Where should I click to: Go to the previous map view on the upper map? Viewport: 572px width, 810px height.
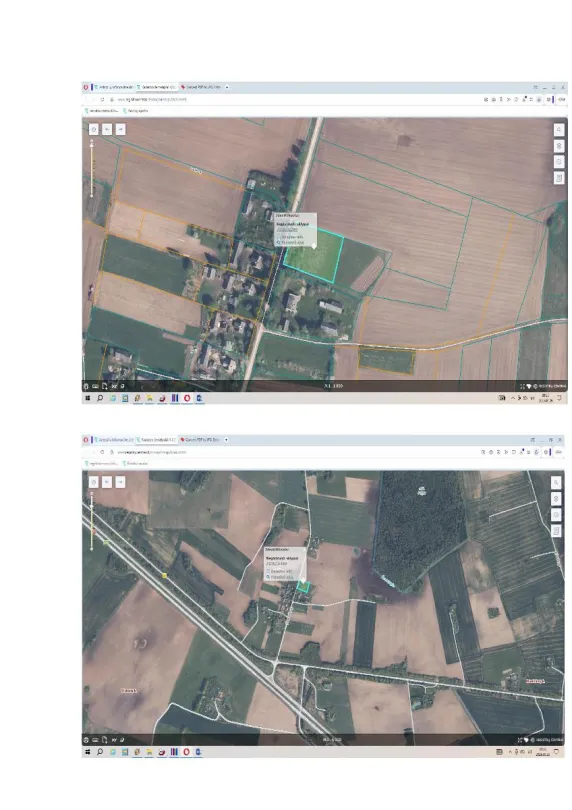107,129
